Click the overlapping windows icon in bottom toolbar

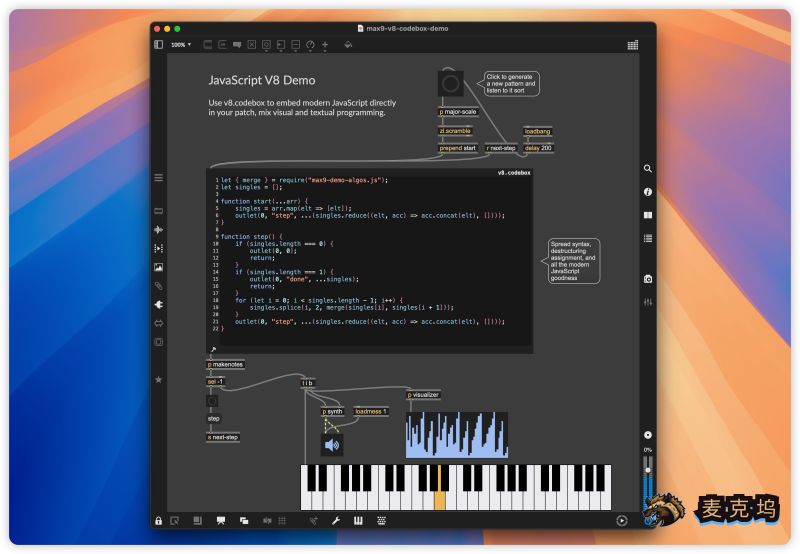click(244, 521)
